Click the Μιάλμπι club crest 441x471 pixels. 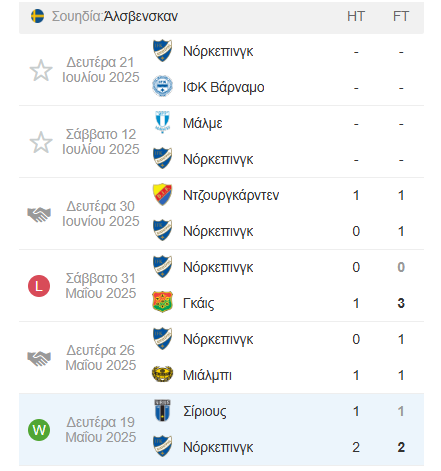click(162, 374)
